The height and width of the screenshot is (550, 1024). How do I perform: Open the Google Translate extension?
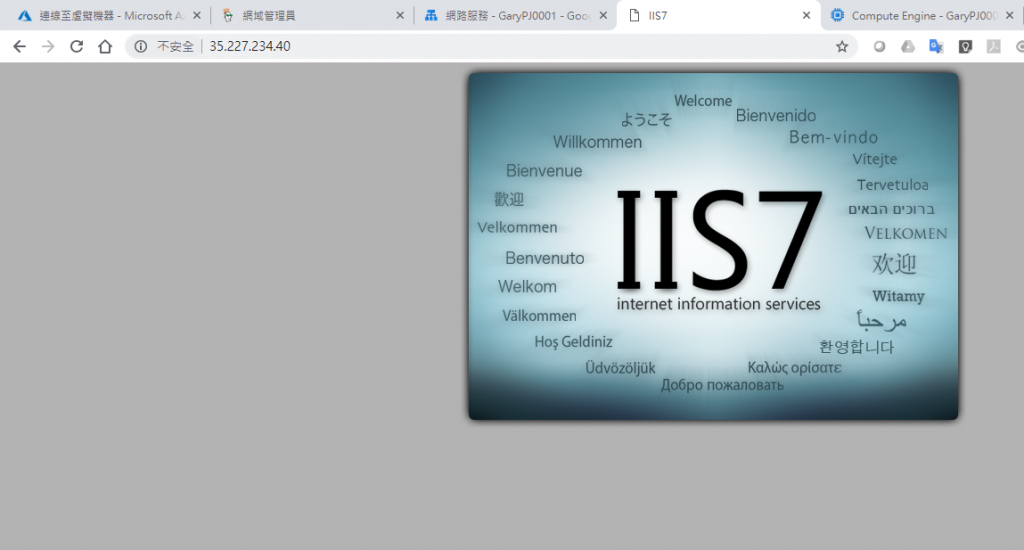(x=936, y=46)
